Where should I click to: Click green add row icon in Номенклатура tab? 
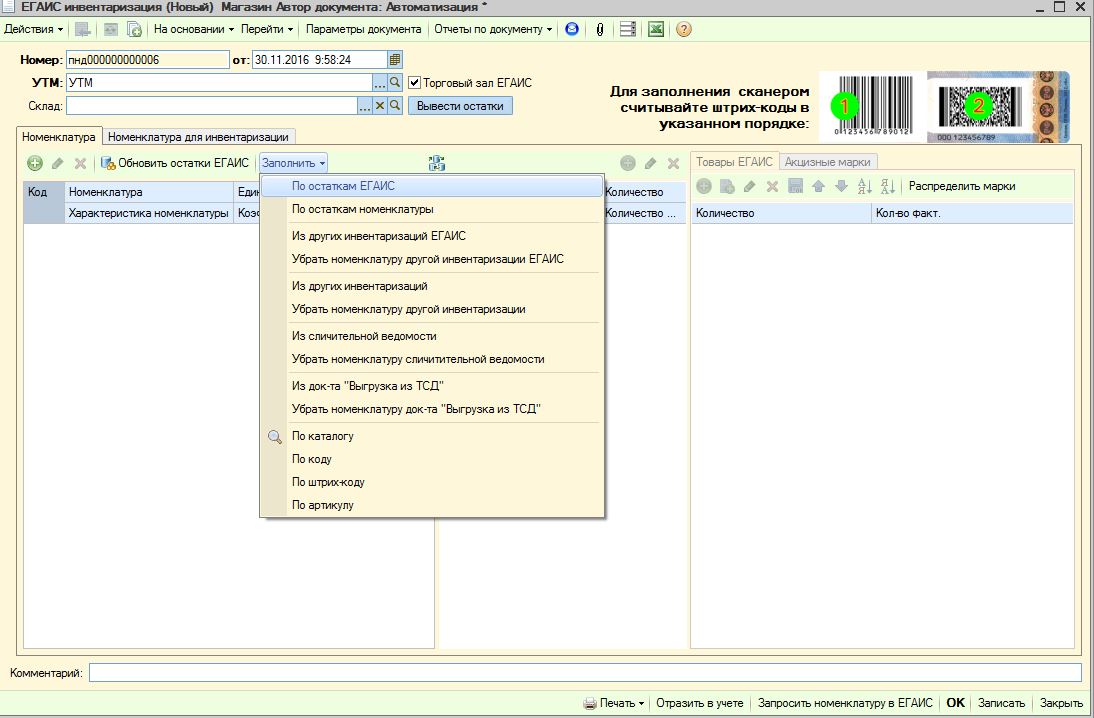click(34, 163)
